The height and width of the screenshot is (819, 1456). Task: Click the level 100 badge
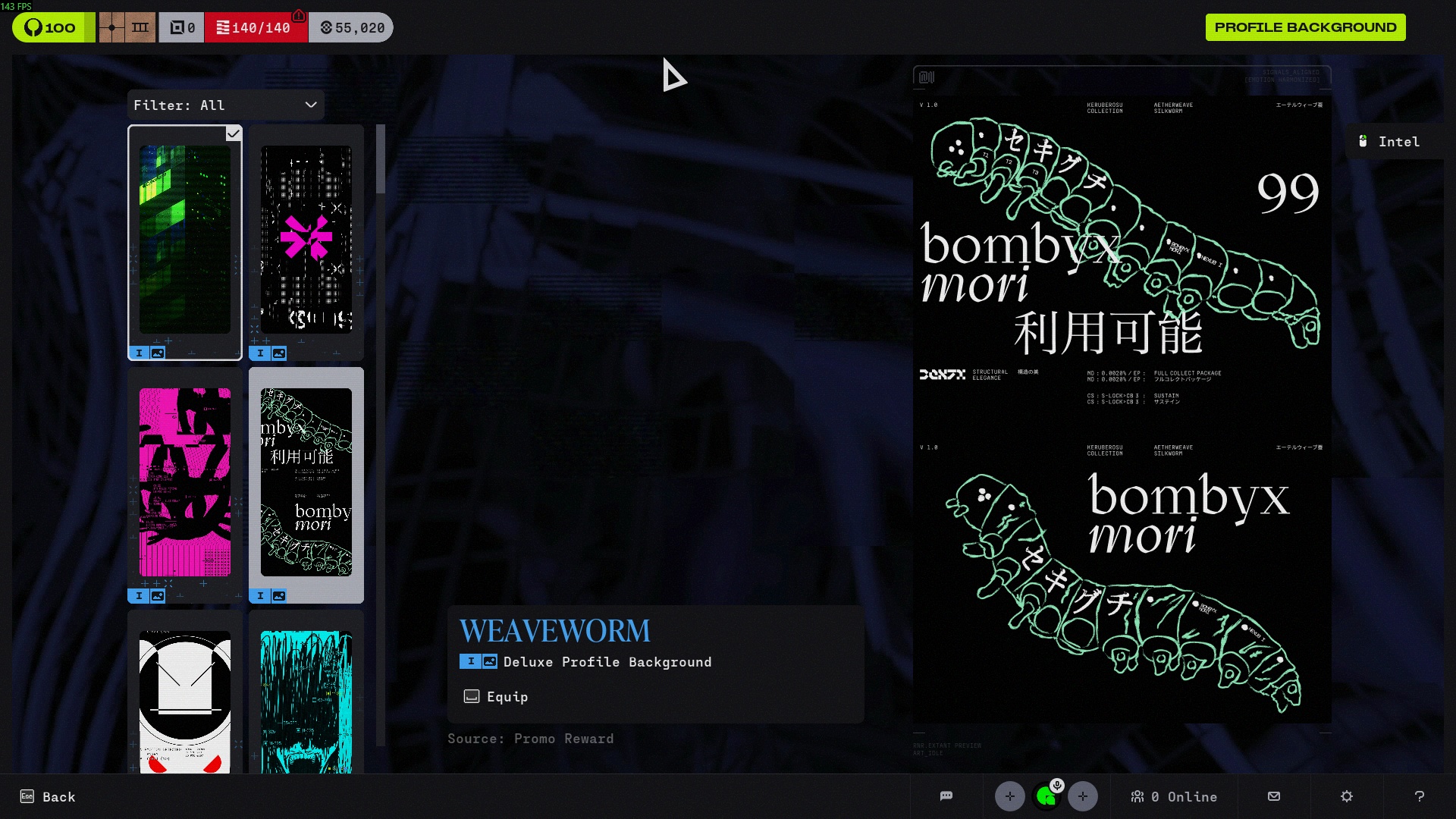click(50, 28)
